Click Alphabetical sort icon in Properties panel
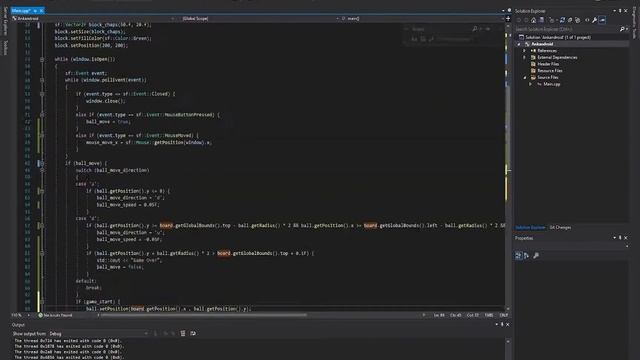The image size is (640, 360). 527,256
